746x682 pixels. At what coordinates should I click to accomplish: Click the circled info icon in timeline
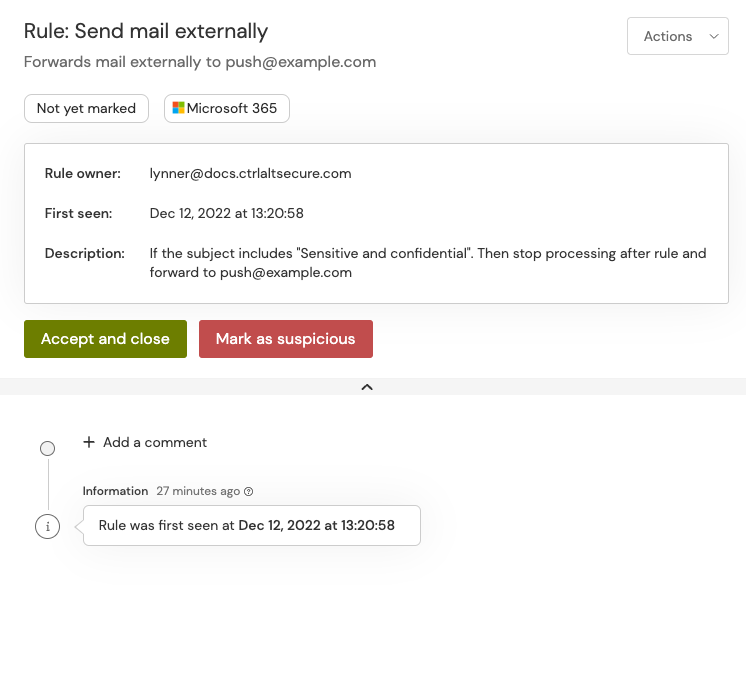pos(47,526)
